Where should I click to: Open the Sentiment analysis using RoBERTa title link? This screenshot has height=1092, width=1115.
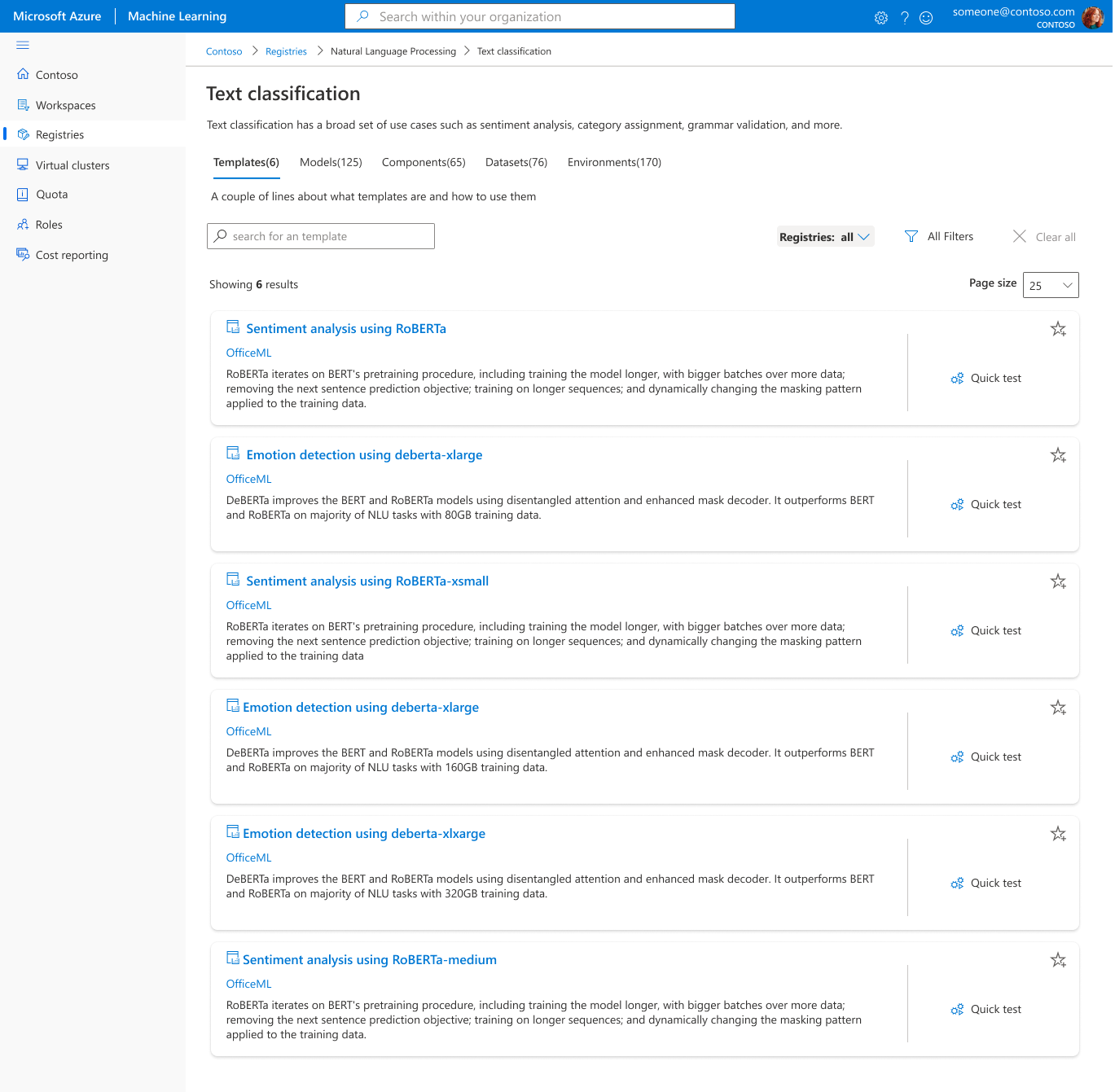pos(346,329)
